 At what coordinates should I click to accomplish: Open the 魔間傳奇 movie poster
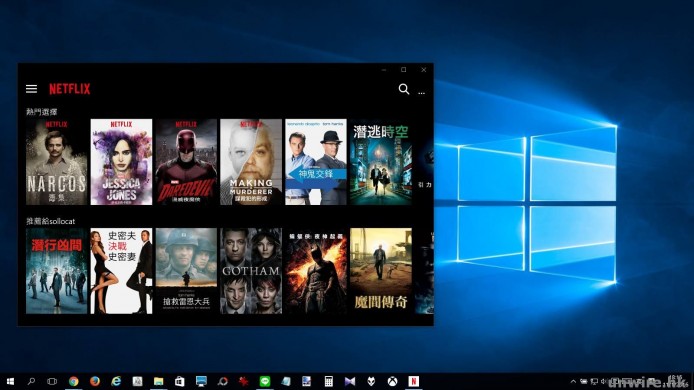(381, 271)
